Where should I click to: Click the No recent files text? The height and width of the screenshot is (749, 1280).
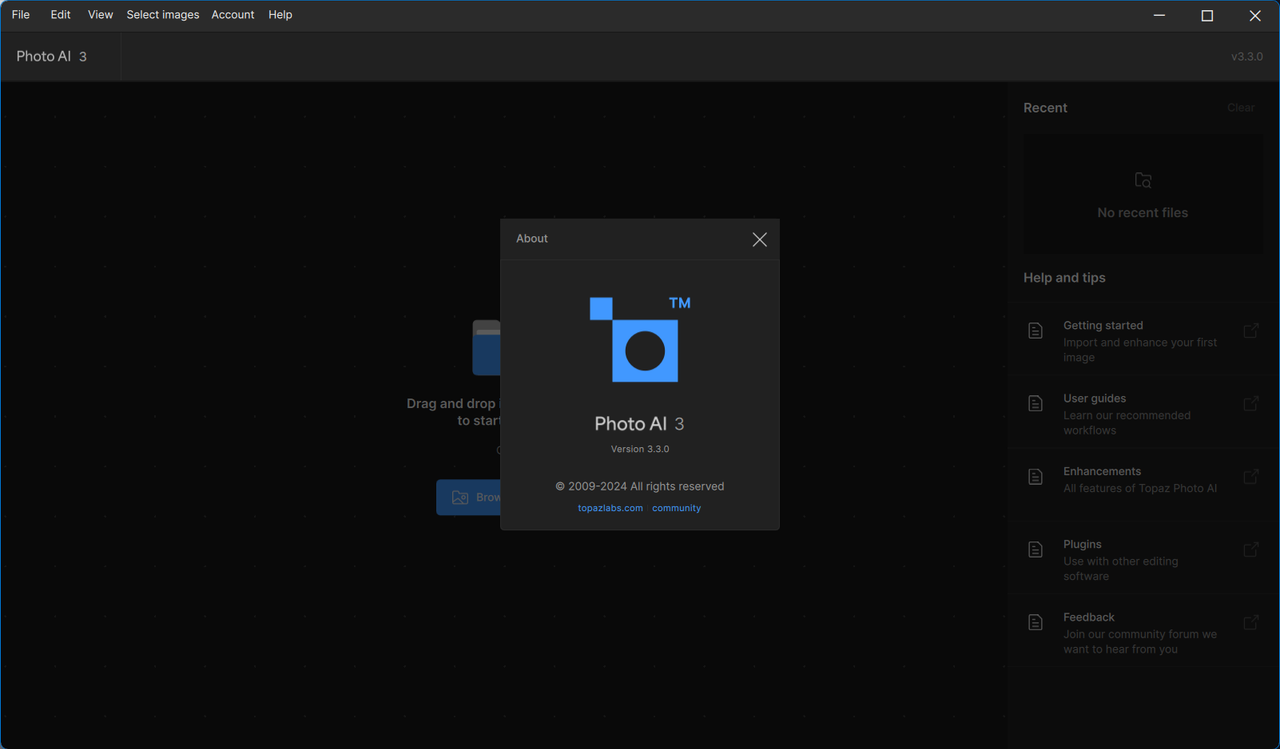coord(1143,213)
